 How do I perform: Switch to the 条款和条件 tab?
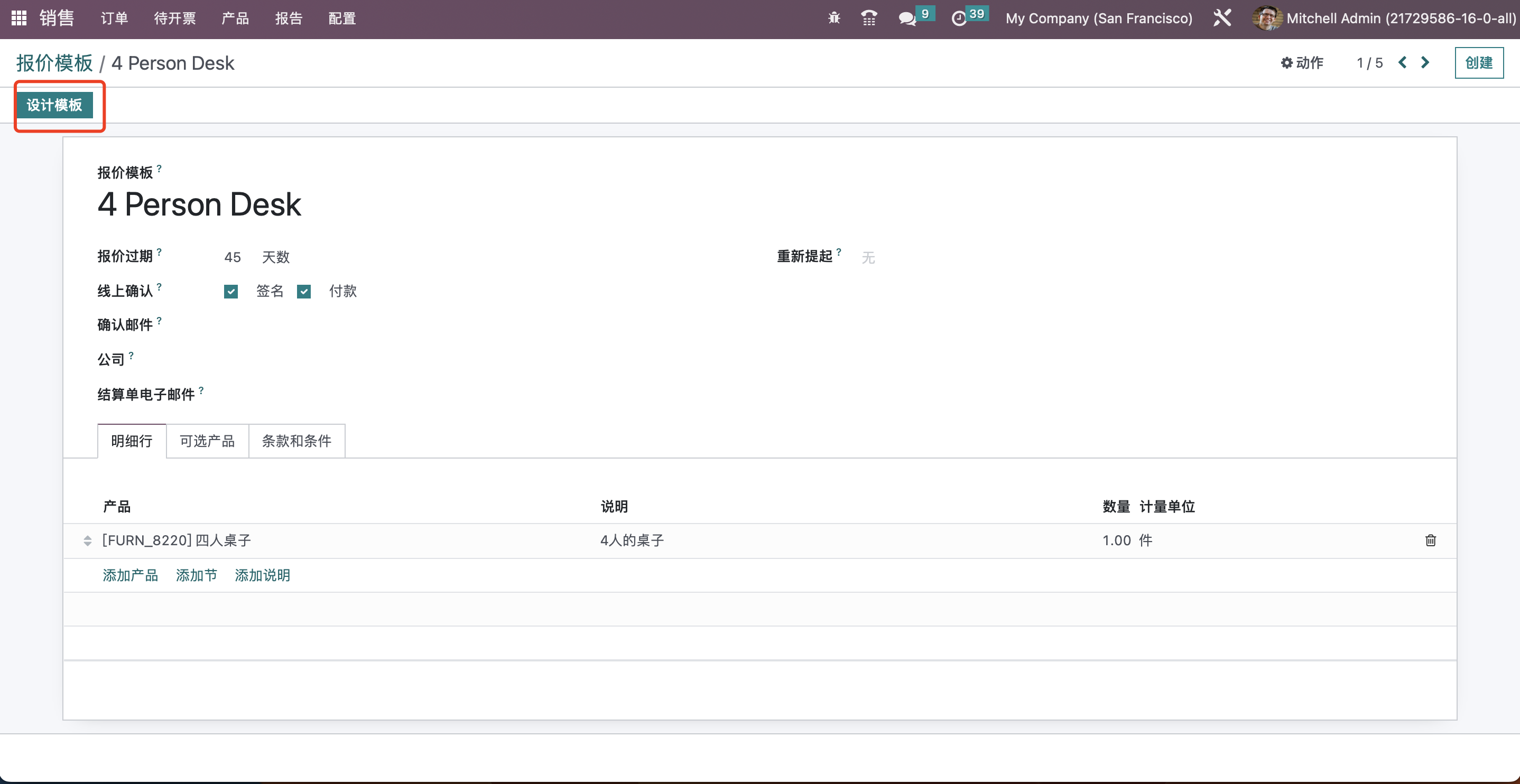tap(297, 441)
